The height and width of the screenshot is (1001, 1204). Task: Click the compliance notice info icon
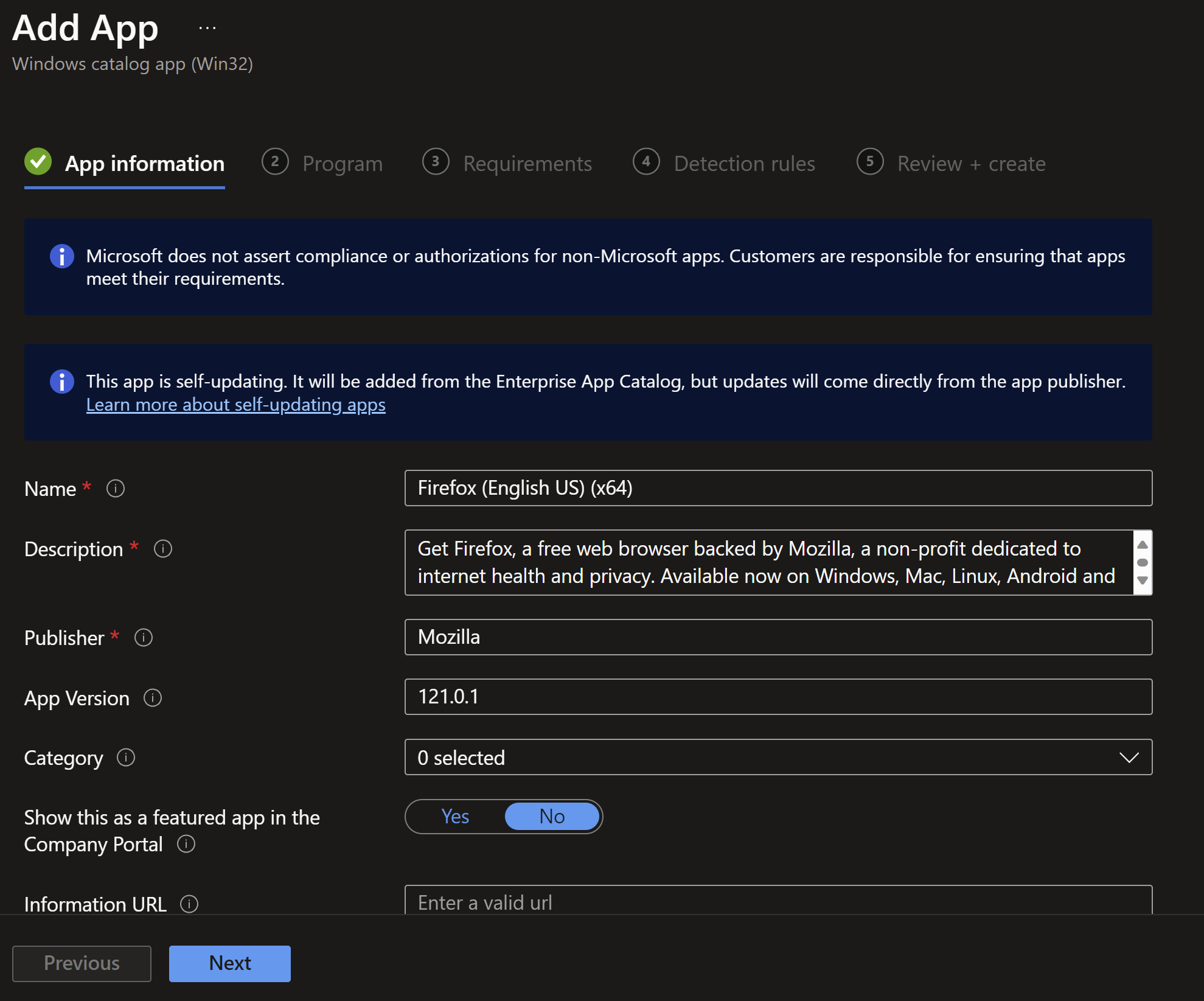coord(62,256)
